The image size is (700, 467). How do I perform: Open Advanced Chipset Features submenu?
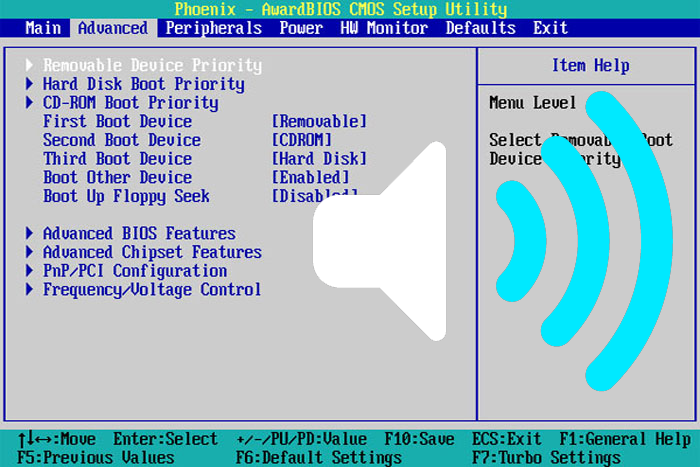point(152,252)
